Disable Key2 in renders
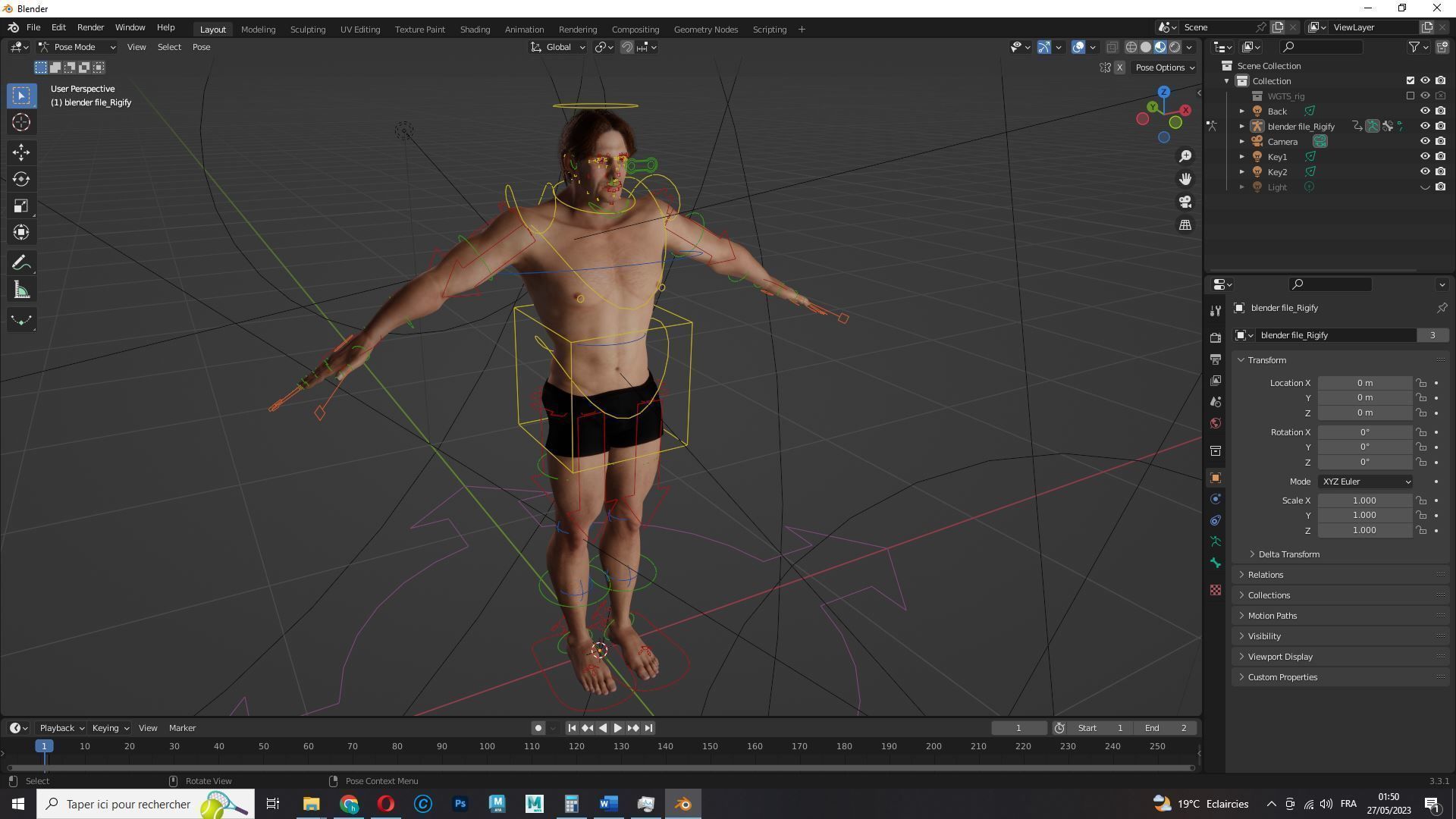 click(1440, 172)
